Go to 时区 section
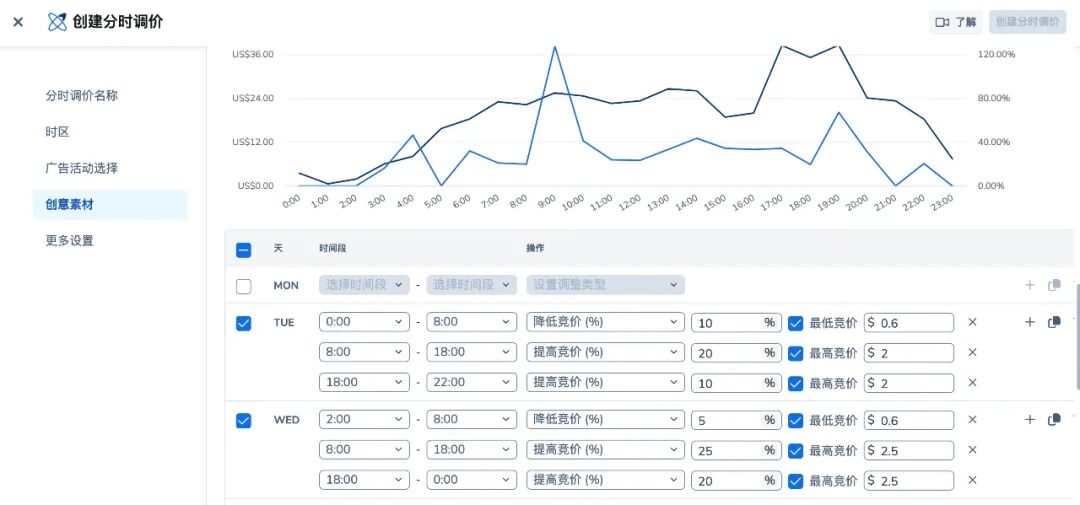 (58, 132)
